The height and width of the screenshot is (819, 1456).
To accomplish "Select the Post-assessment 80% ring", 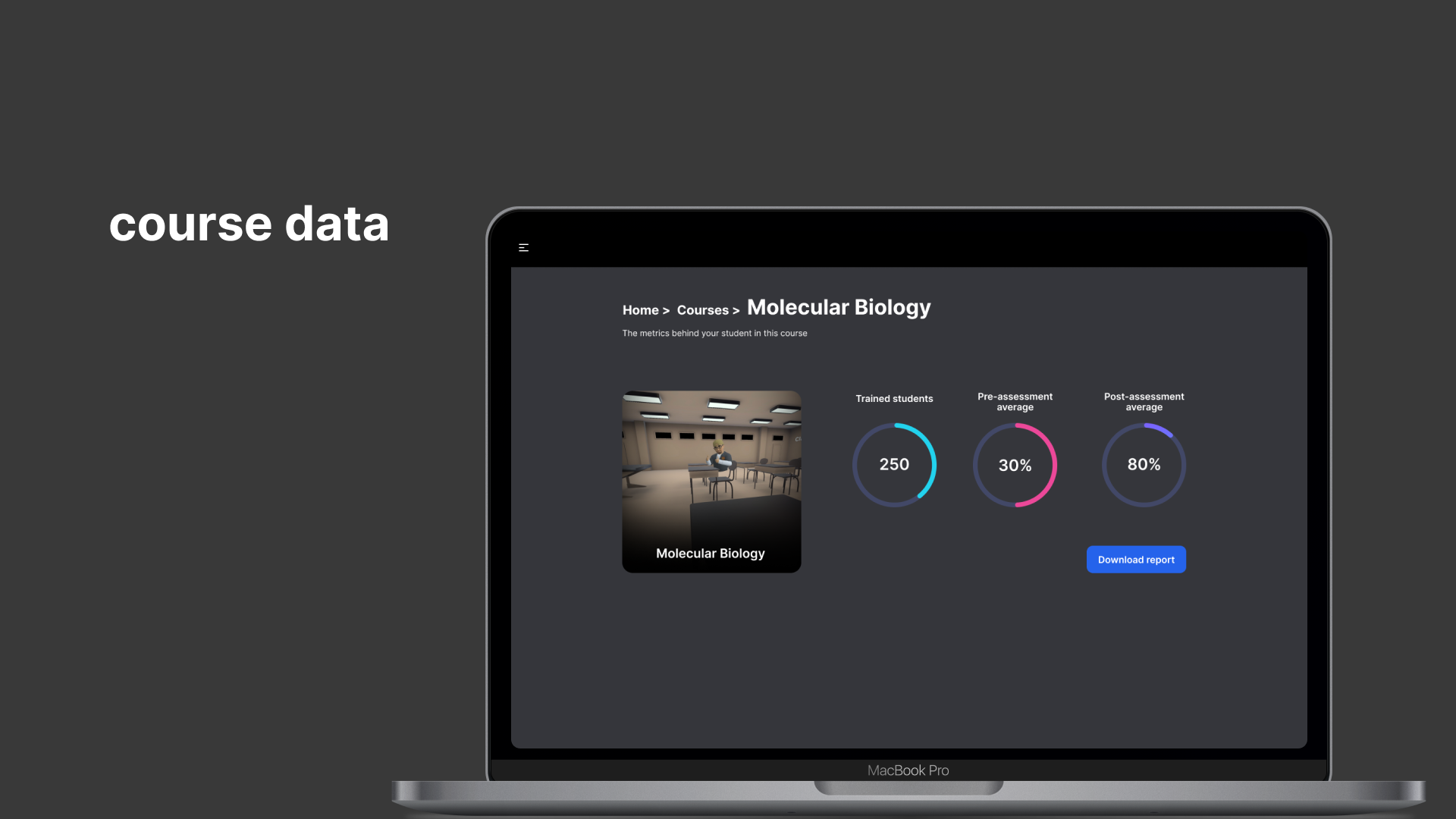I will 1144,465.
